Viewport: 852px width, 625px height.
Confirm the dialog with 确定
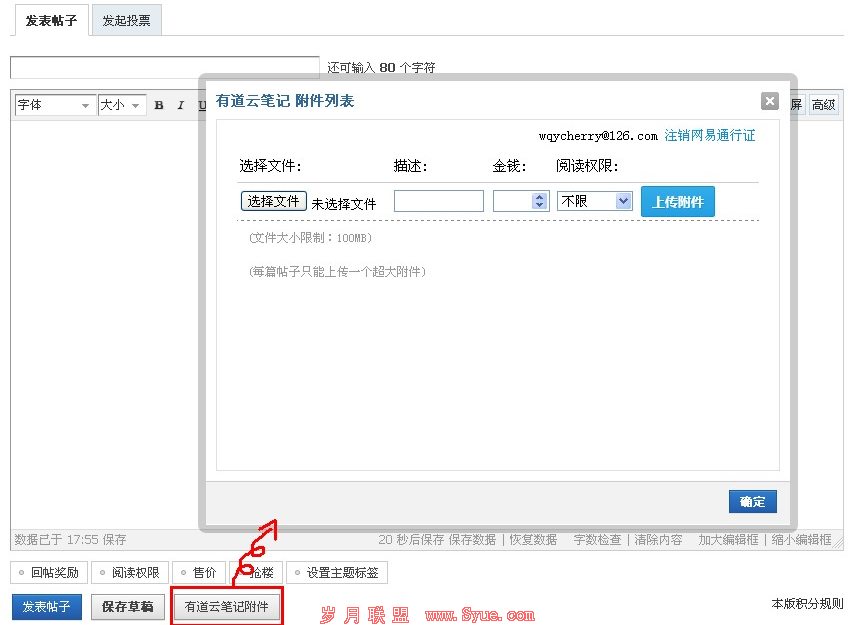[753, 502]
